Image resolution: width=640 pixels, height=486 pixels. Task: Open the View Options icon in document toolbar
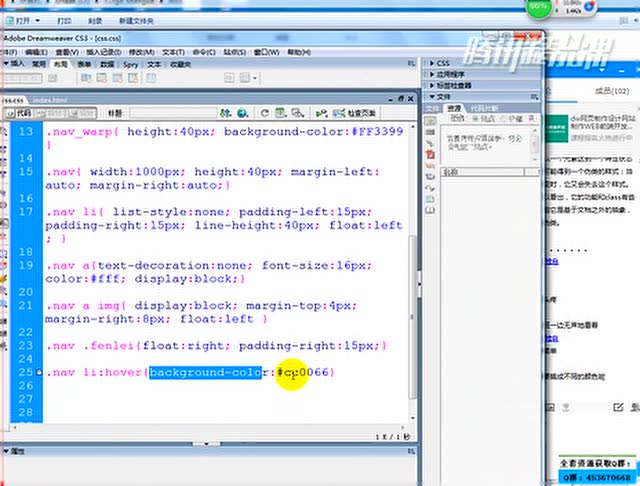(x=281, y=113)
